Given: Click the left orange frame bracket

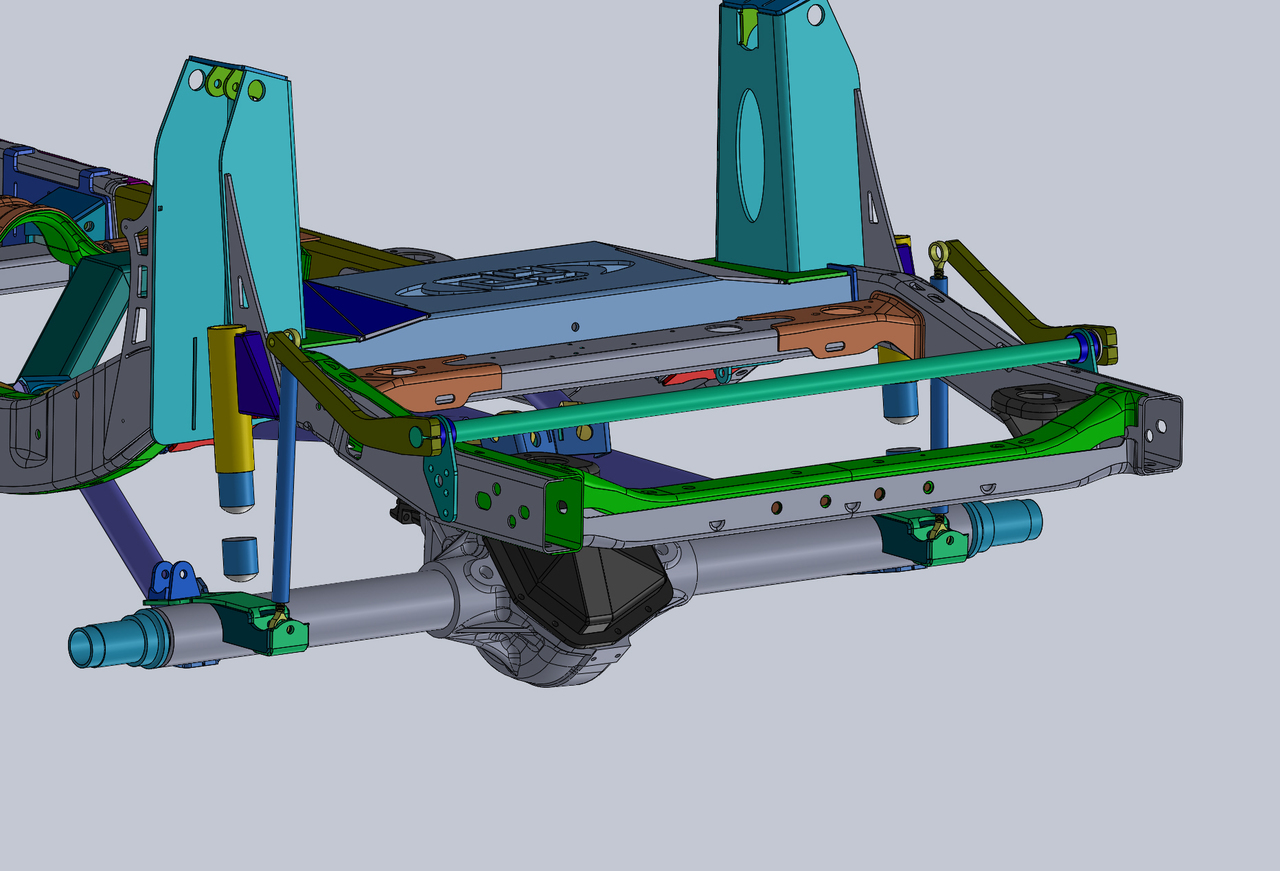Looking at the screenshot, I should [x=430, y=382].
